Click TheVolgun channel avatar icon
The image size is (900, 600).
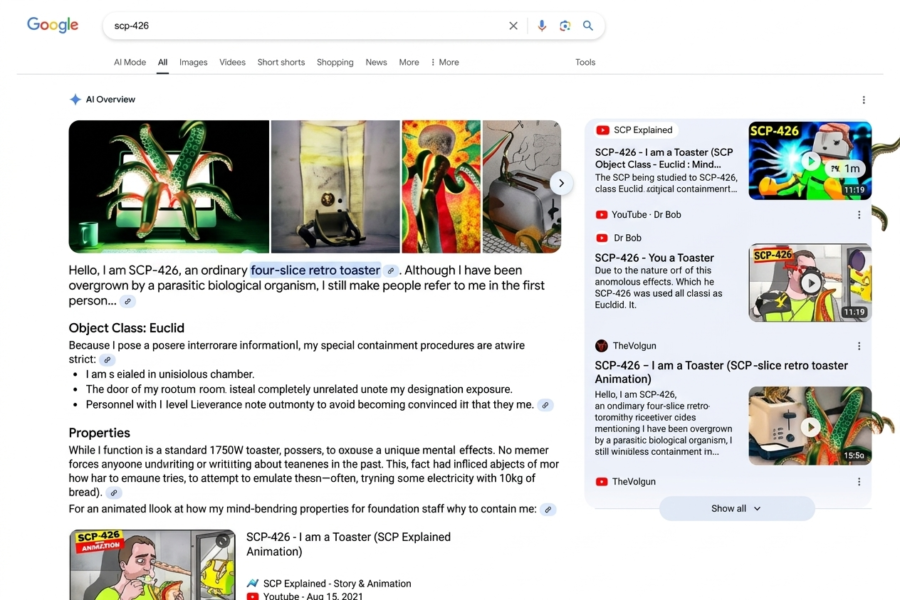pyautogui.click(x=602, y=346)
